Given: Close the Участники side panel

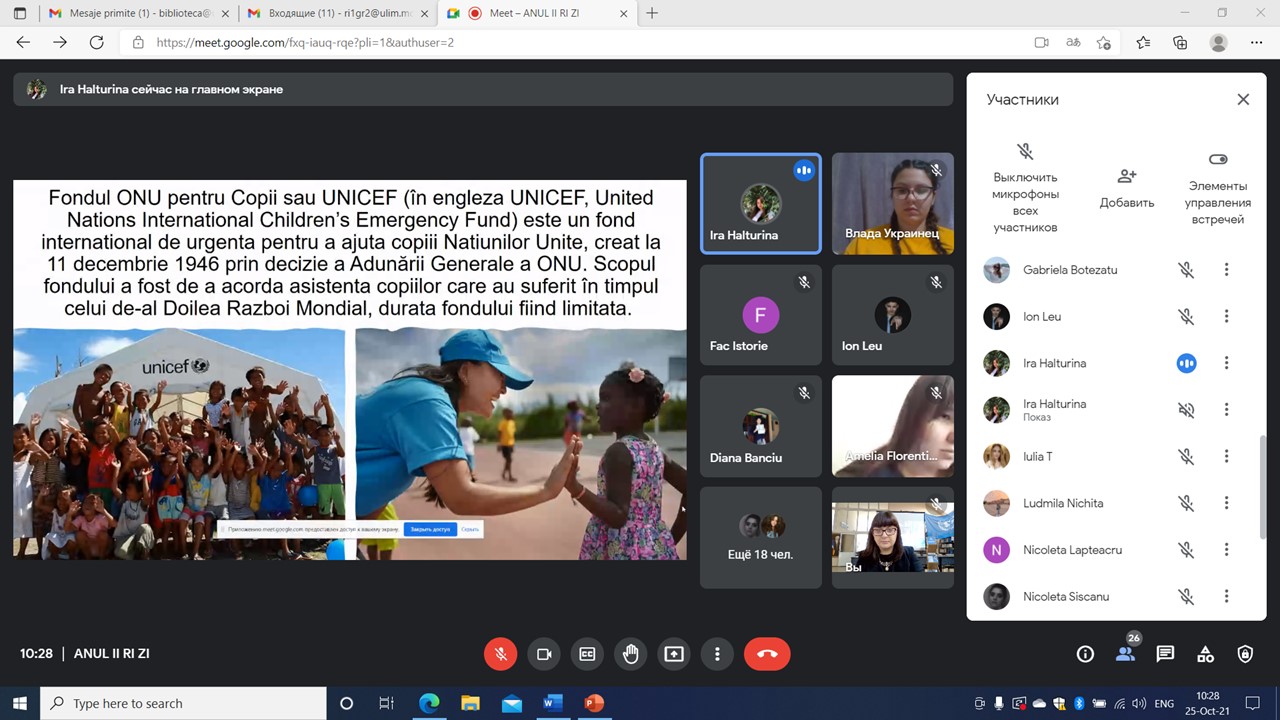Looking at the screenshot, I should point(1243,99).
